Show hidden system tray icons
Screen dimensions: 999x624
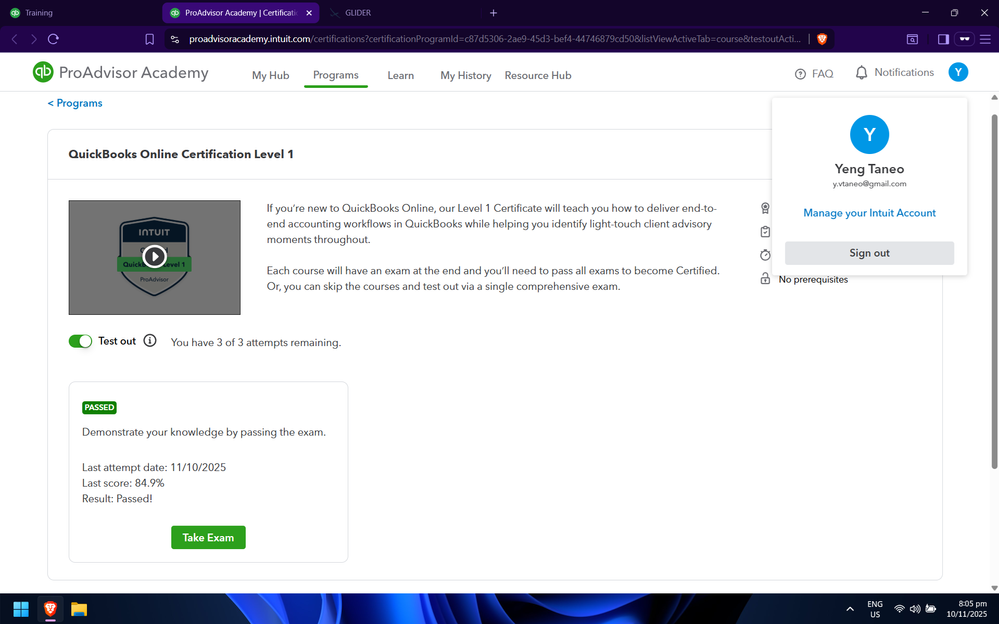point(850,609)
